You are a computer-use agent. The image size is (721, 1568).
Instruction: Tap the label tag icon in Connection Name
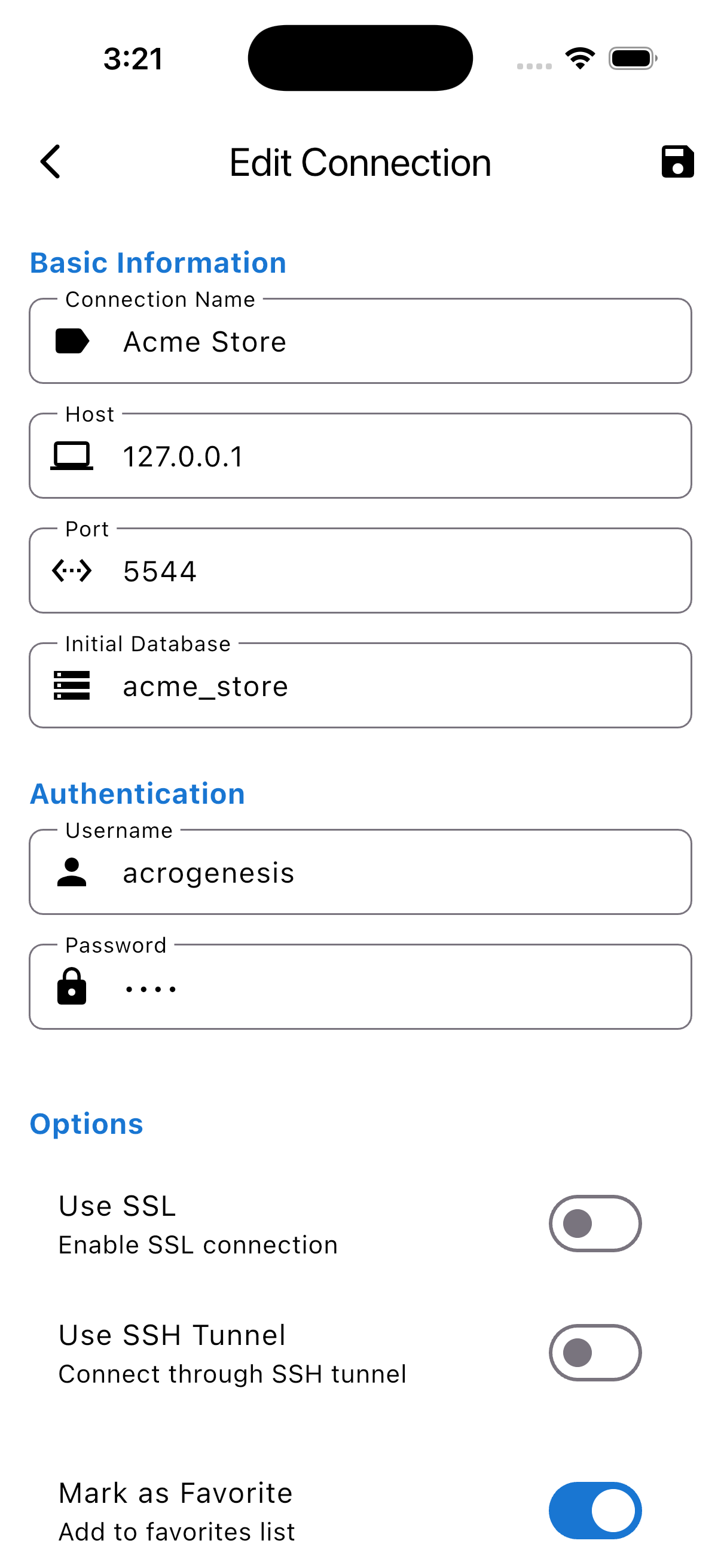pyautogui.click(x=72, y=341)
